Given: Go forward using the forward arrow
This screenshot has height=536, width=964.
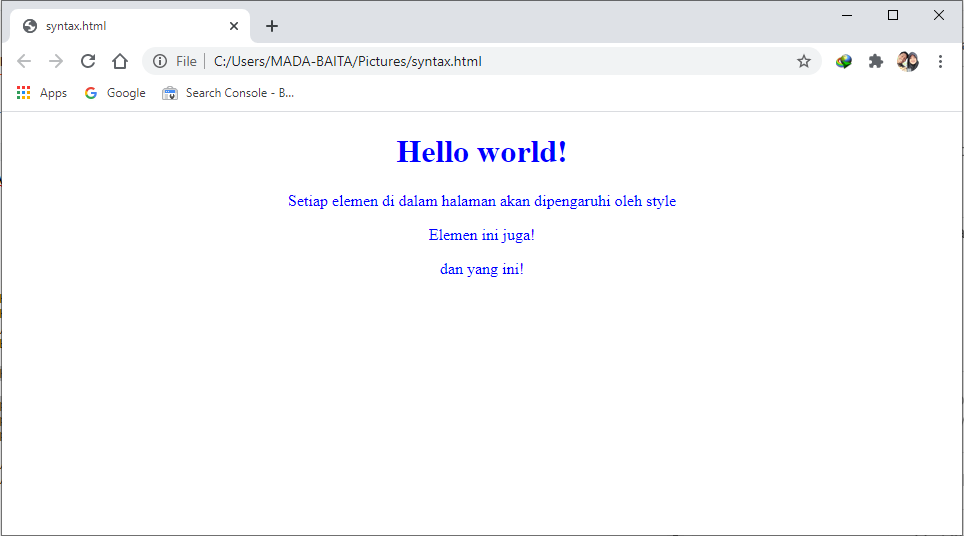Looking at the screenshot, I should (56, 61).
